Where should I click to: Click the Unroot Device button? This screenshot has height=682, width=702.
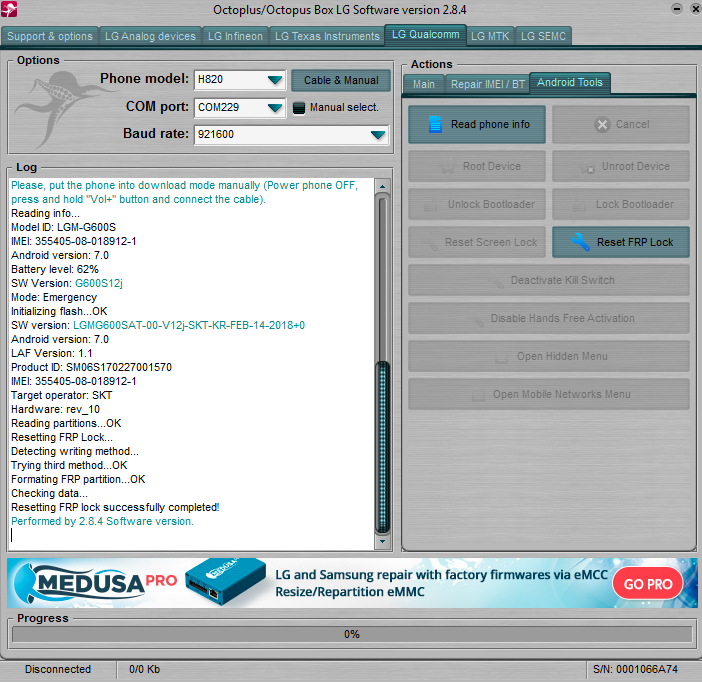coord(621,166)
